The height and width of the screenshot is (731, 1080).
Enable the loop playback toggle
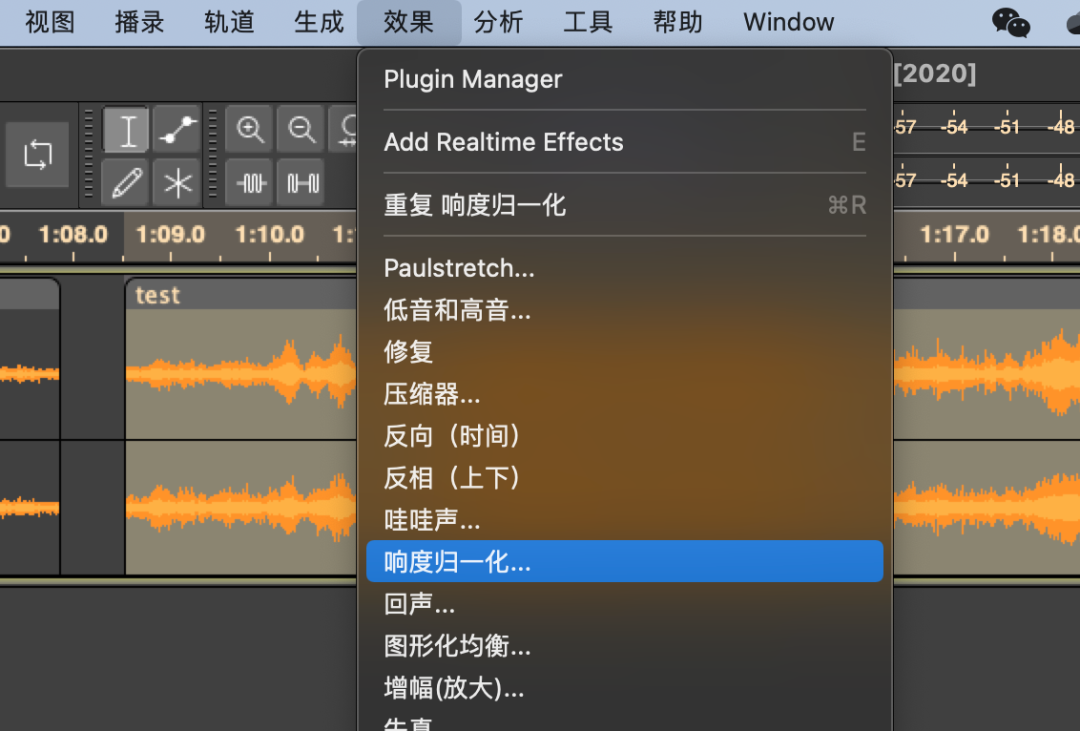coord(38,156)
